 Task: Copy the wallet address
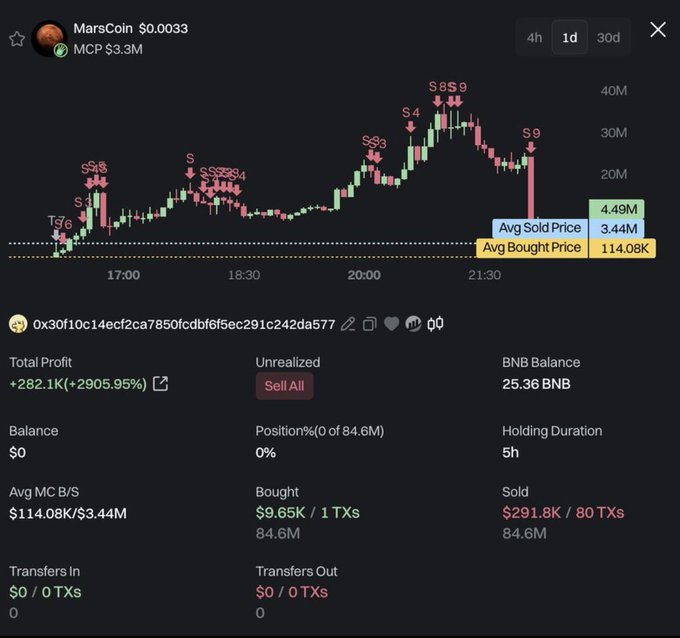(x=369, y=324)
